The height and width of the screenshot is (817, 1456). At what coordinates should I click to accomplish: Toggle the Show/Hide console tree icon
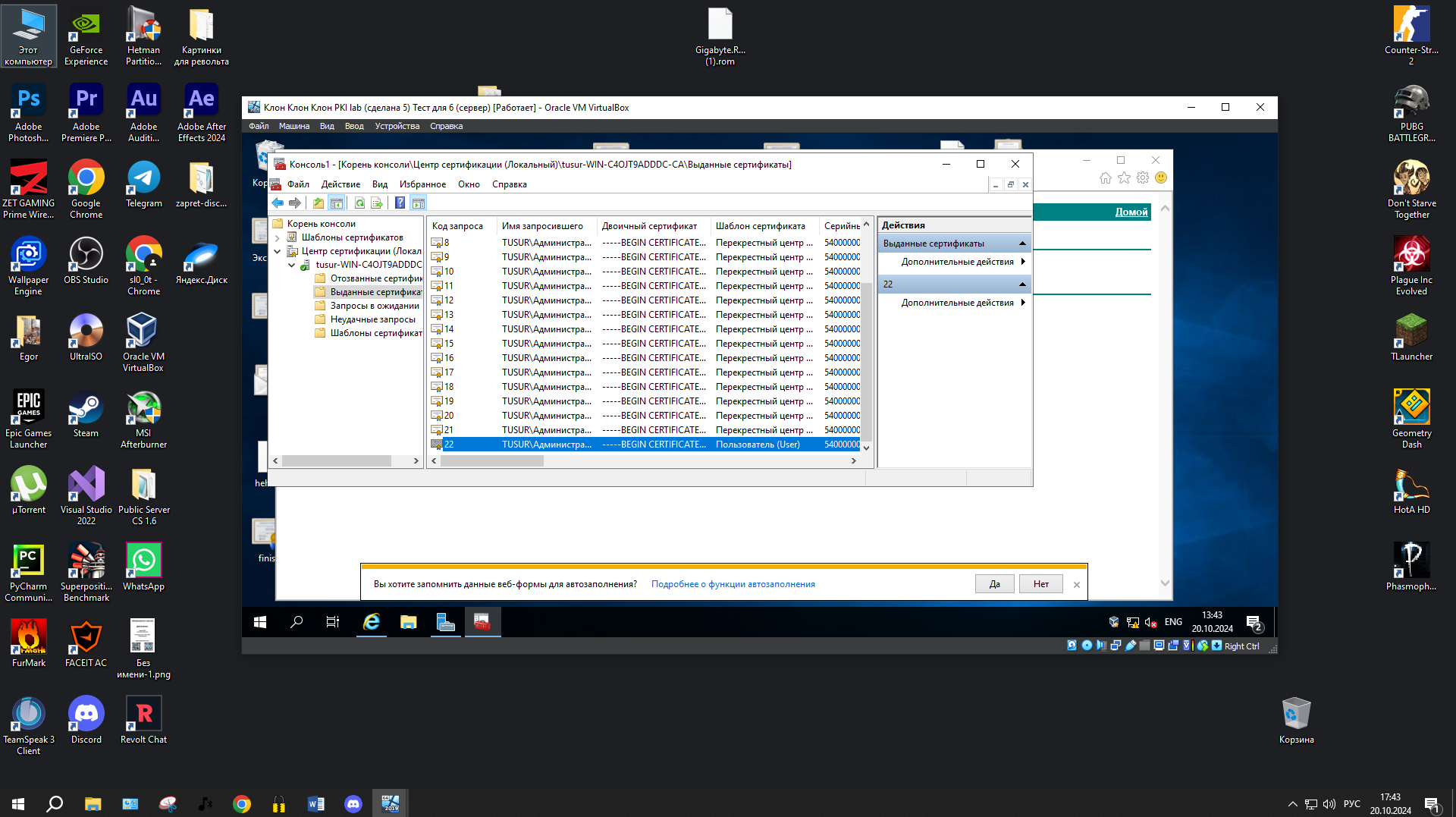[337, 203]
